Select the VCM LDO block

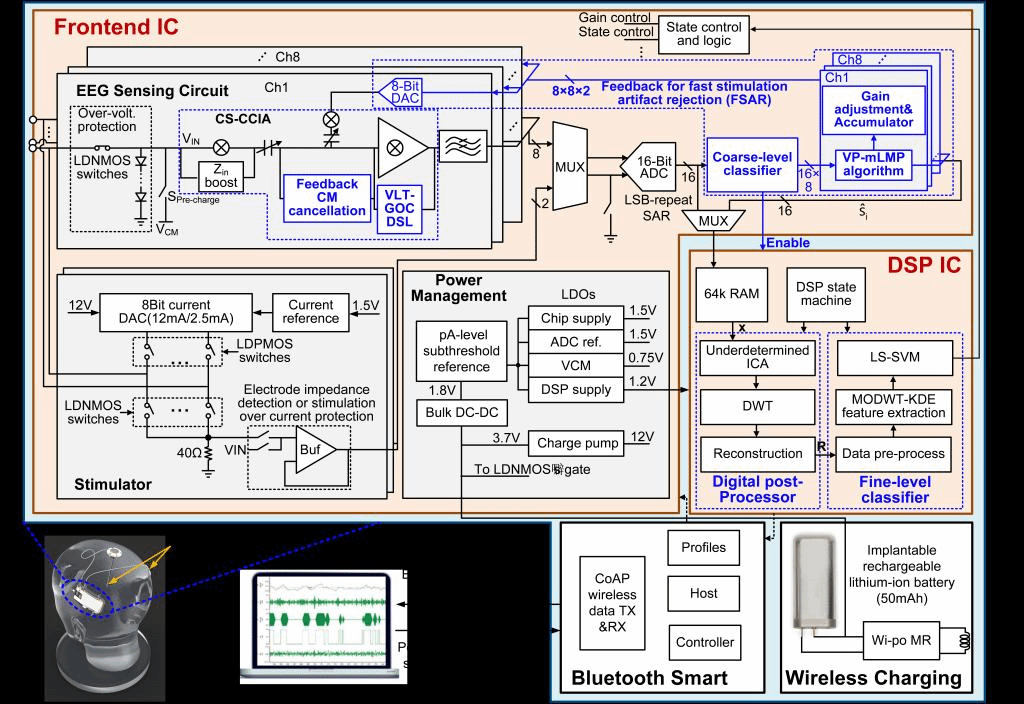[575, 366]
